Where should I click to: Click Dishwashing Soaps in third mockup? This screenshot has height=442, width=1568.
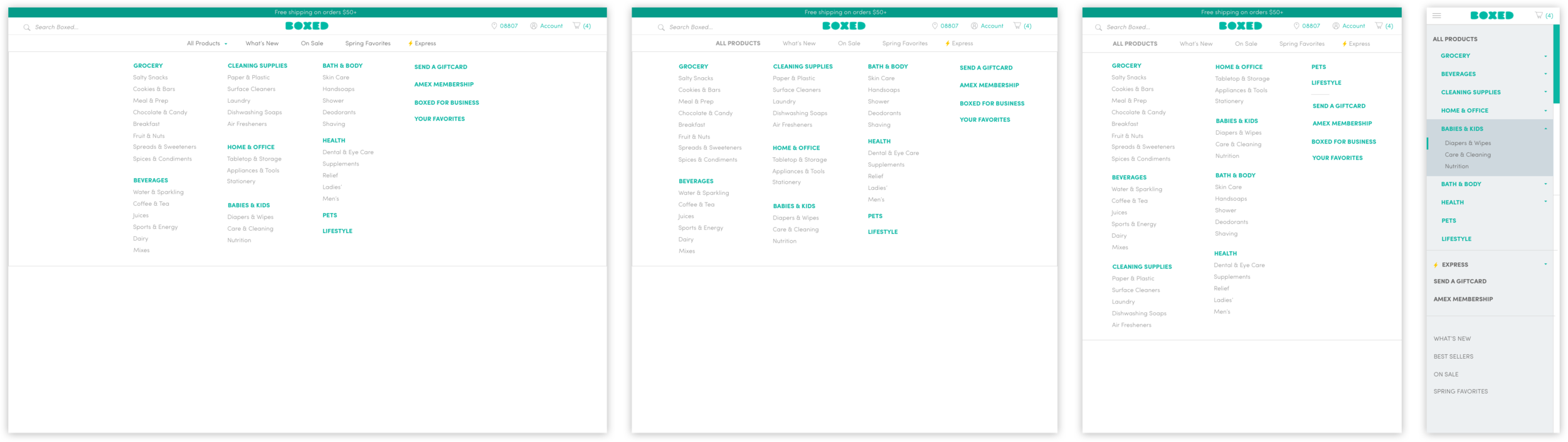(1139, 313)
